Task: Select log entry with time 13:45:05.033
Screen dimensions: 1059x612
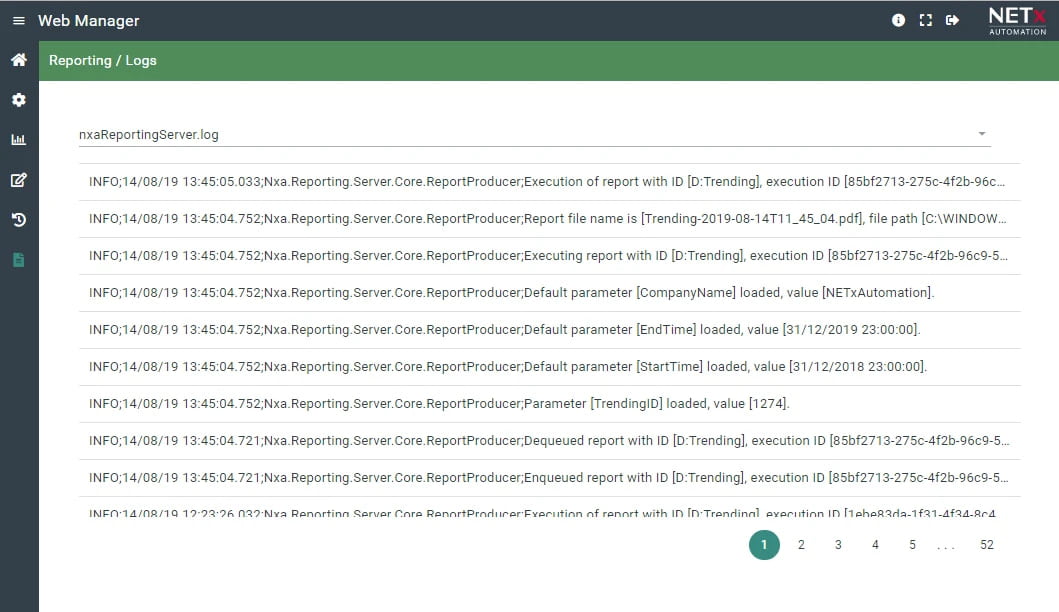Action: pos(550,182)
